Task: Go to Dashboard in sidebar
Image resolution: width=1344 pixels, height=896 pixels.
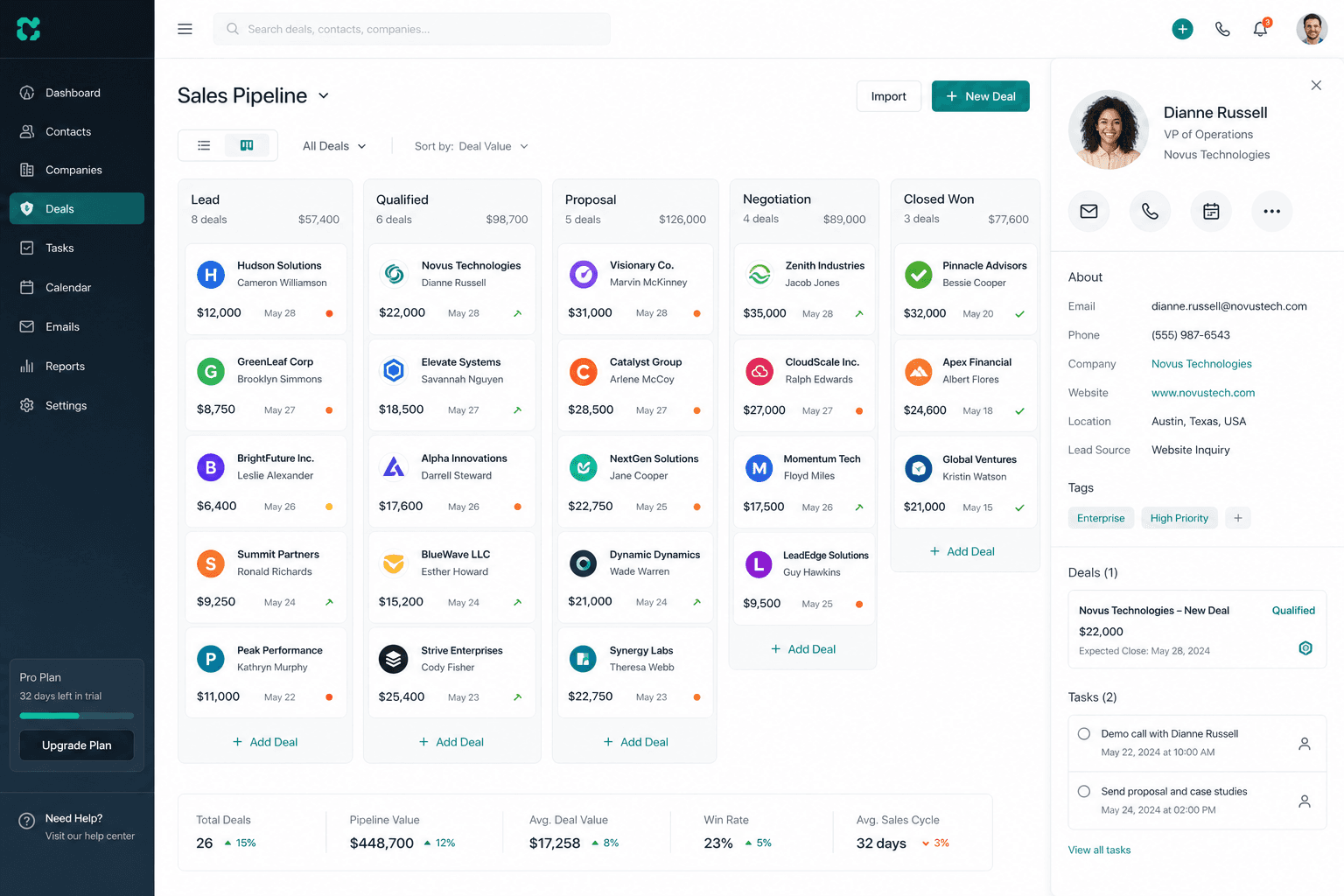Action: tap(77, 93)
